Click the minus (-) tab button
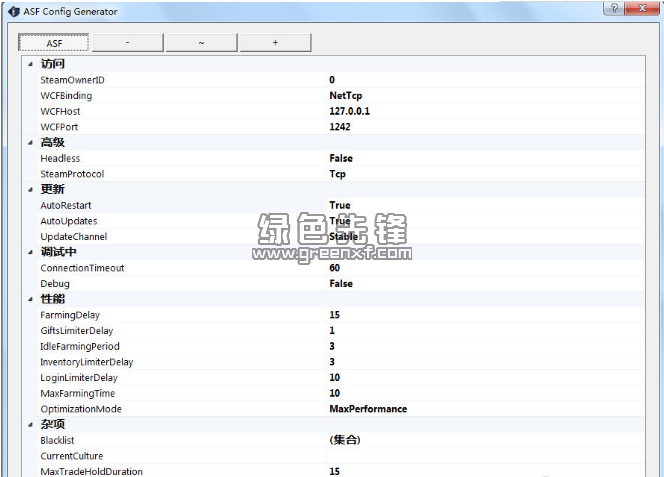This screenshot has width=664, height=477. pos(127,43)
